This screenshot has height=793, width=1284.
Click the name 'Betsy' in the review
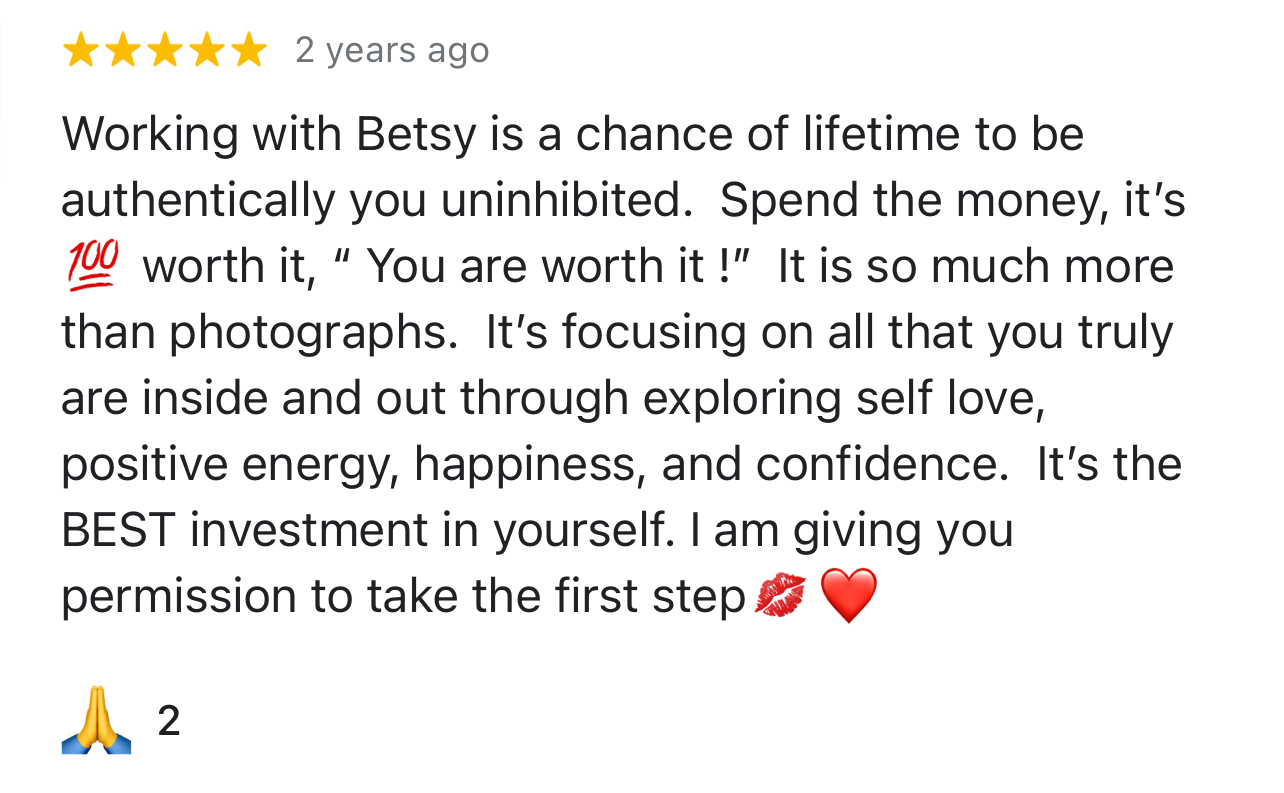pyautogui.click(x=418, y=135)
